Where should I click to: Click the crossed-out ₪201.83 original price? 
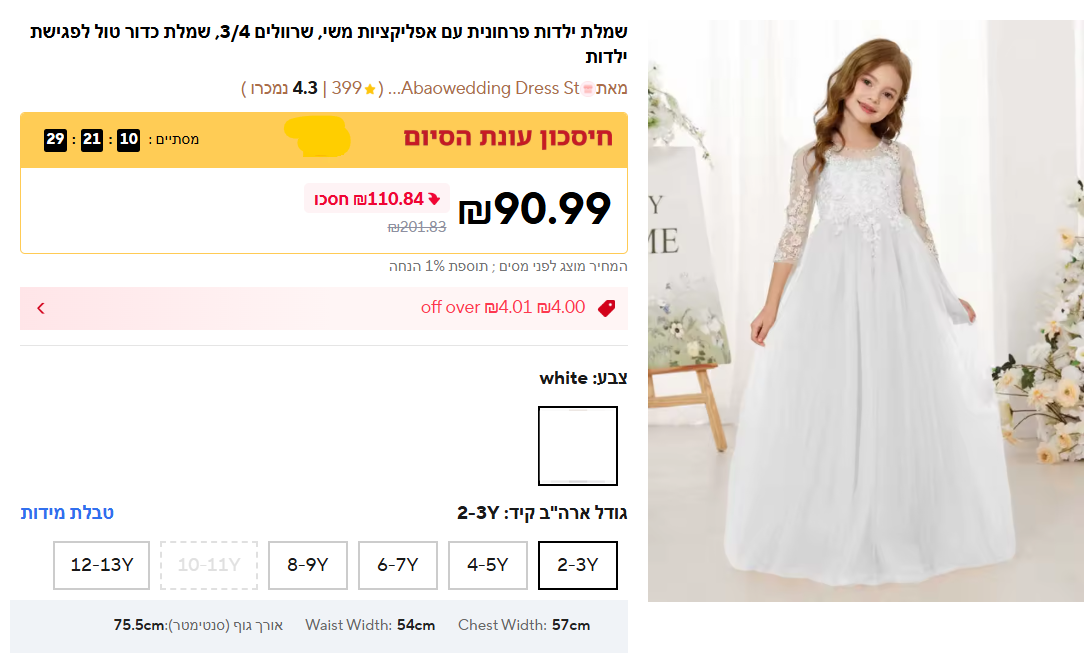[x=416, y=227]
